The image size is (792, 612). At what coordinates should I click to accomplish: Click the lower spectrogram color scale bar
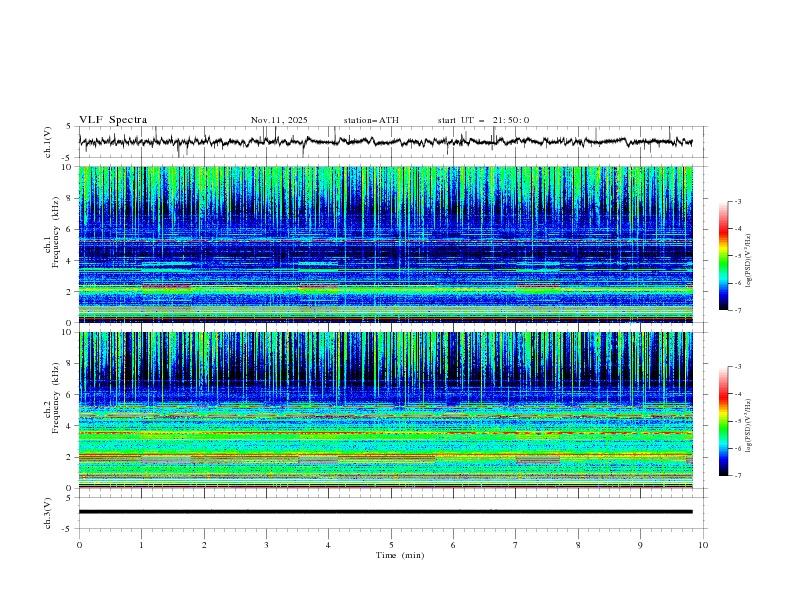click(x=723, y=421)
